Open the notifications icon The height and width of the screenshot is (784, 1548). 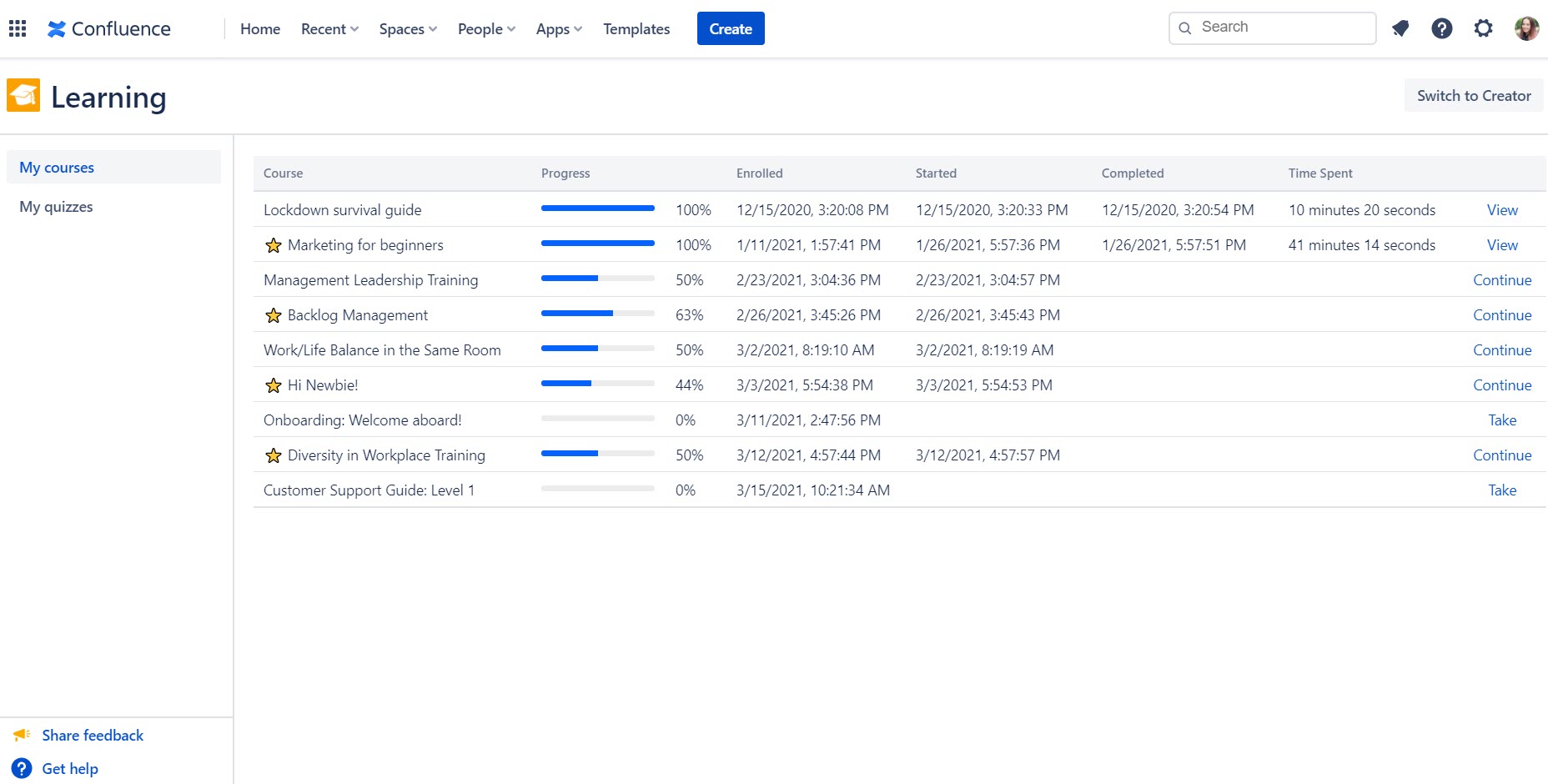pos(1400,28)
